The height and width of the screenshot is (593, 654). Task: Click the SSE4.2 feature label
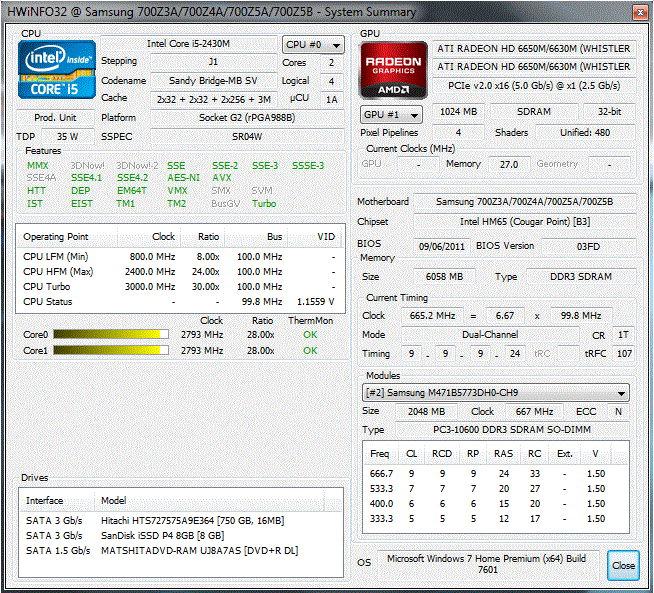pyautogui.click(x=132, y=178)
